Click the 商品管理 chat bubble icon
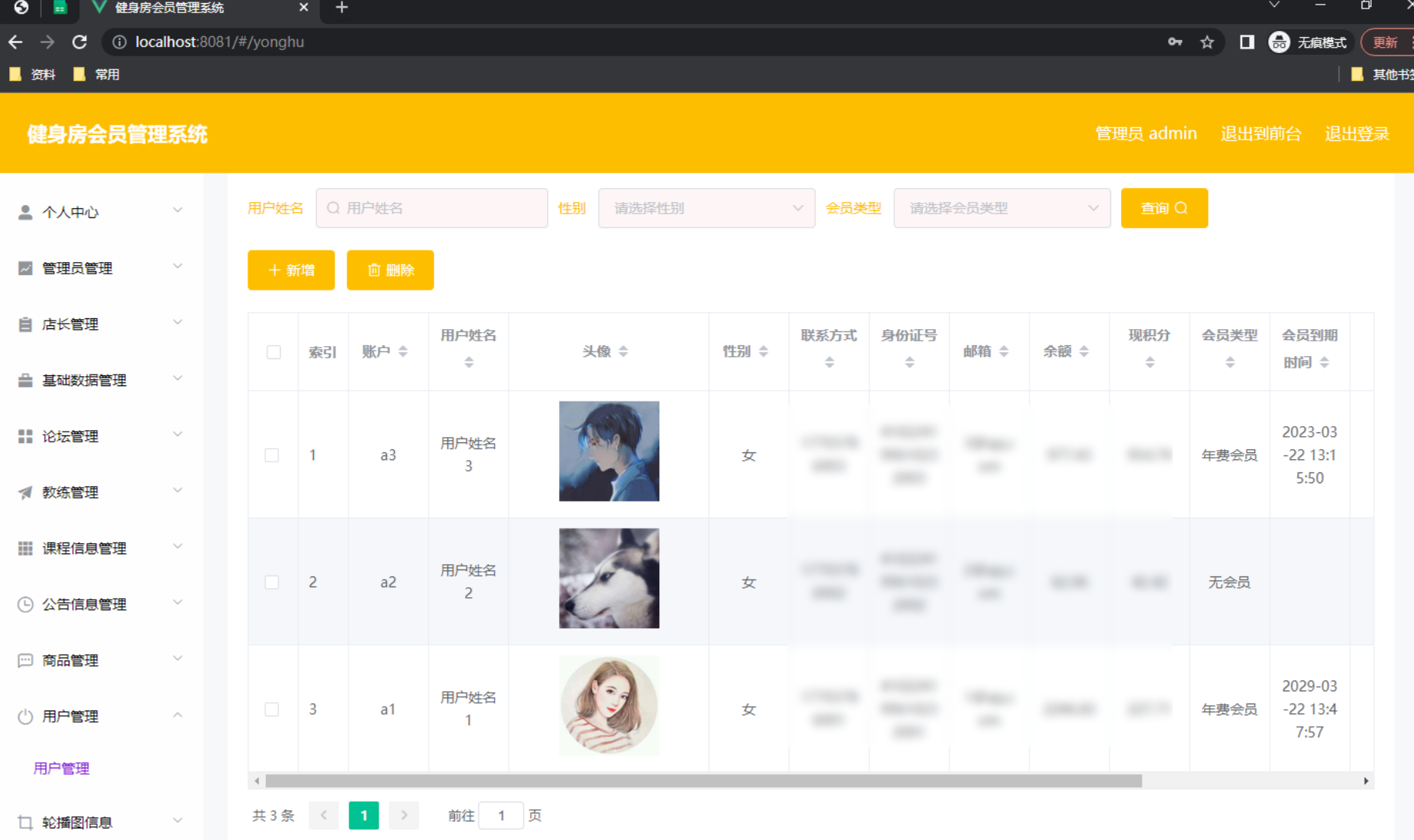1414x840 pixels. (x=25, y=660)
